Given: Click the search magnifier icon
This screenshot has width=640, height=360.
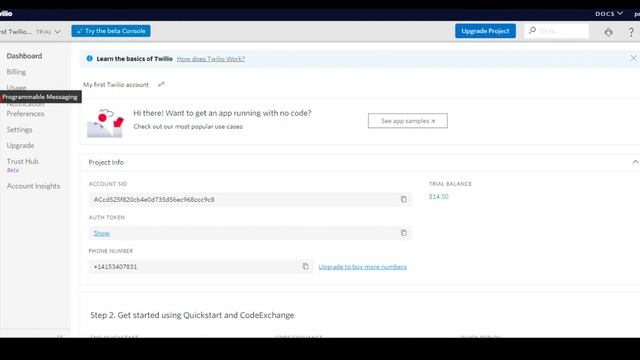Looking at the screenshot, I should click(x=532, y=31).
